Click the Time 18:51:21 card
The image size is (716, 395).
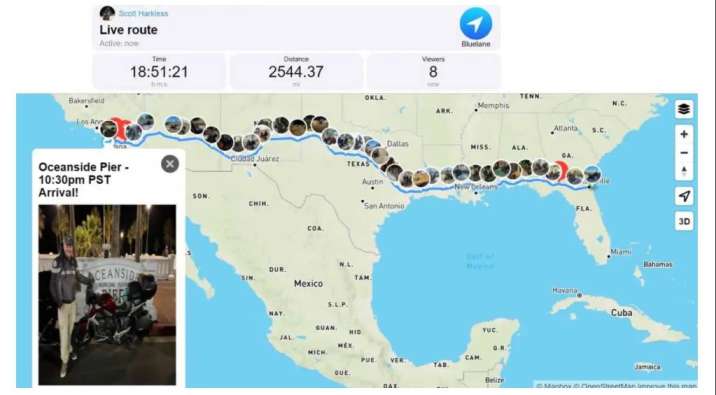tap(159, 71)
